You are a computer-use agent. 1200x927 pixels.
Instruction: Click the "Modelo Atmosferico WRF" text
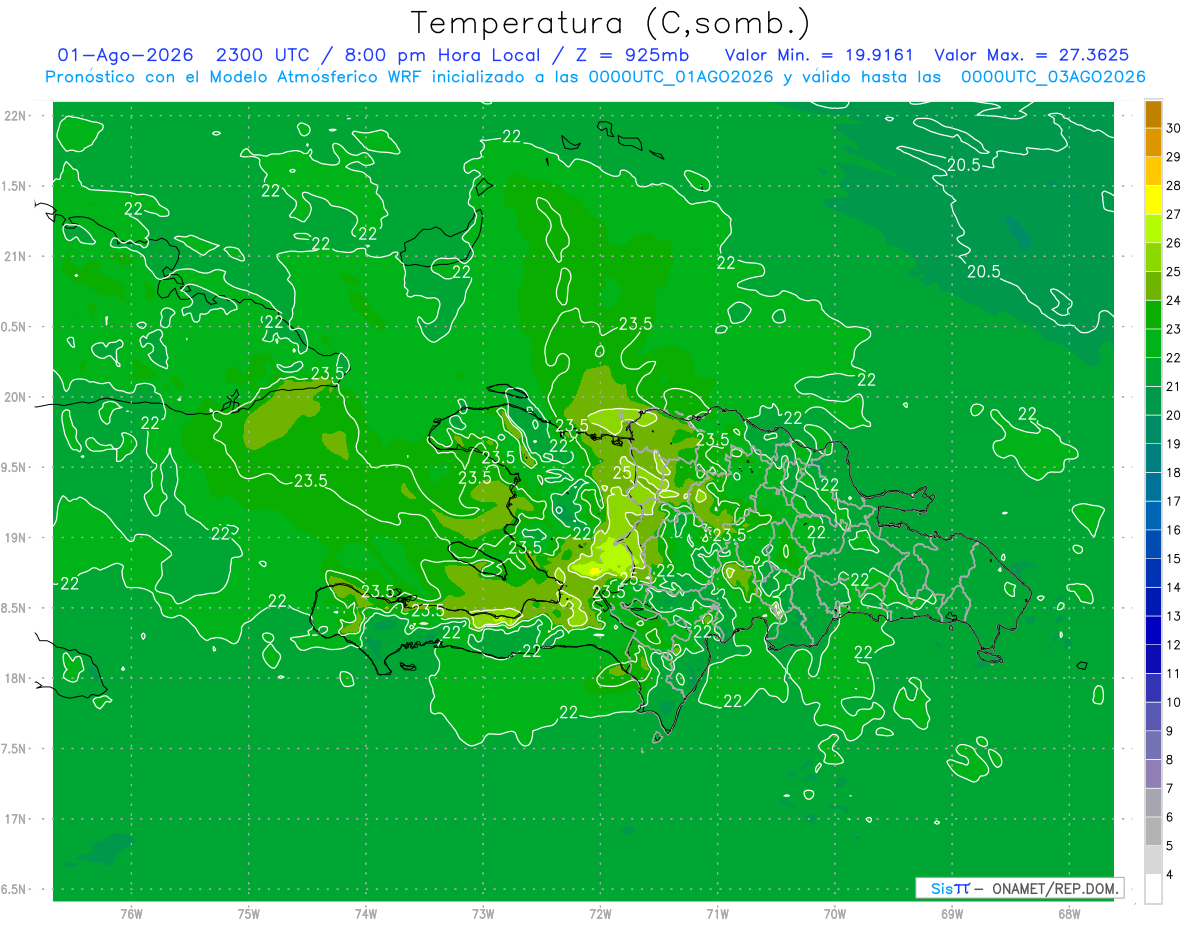(307, 77)
